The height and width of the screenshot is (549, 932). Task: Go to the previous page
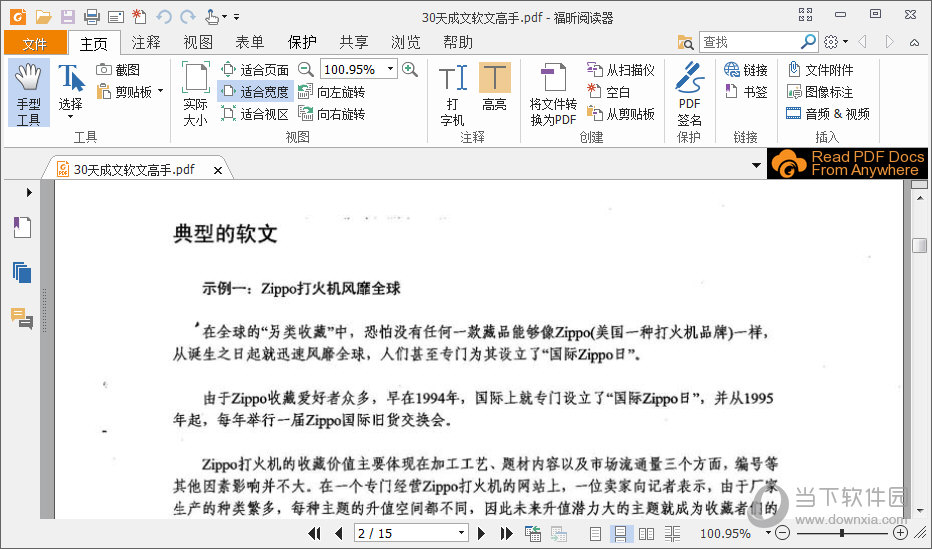pyautogui.click(x=339, y=534)
